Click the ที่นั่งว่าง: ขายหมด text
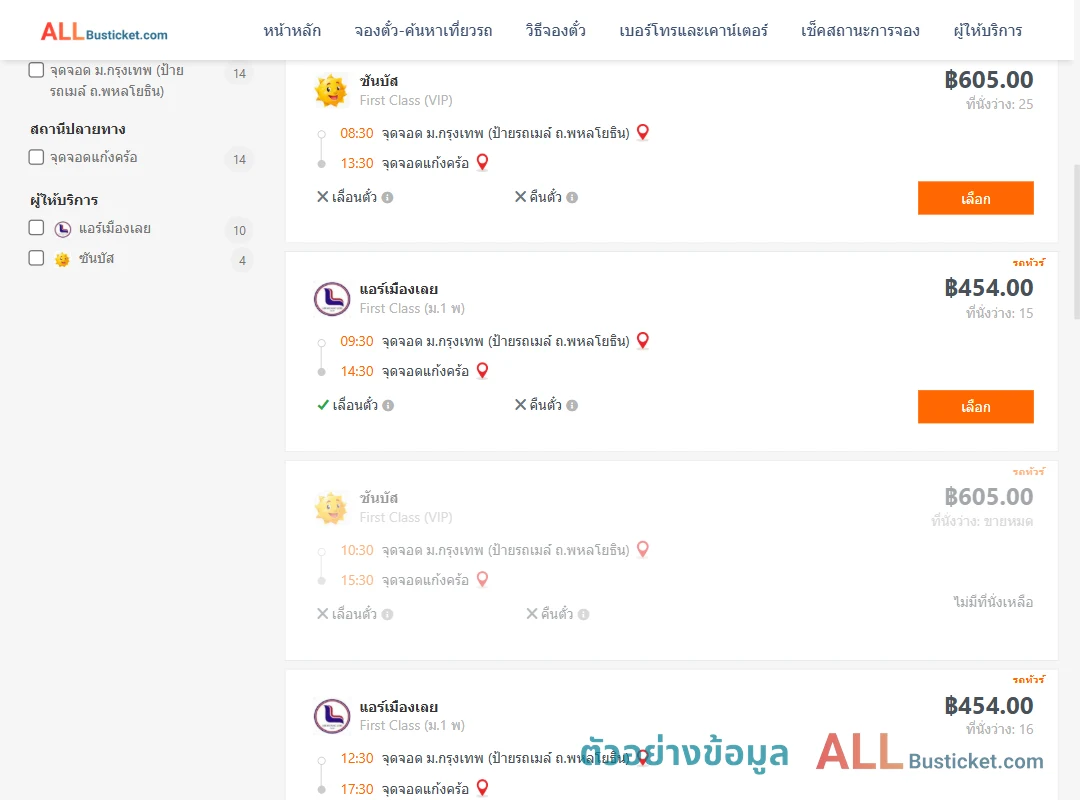The height and width of the screenshot is (800, 1080). pos(982,522)
